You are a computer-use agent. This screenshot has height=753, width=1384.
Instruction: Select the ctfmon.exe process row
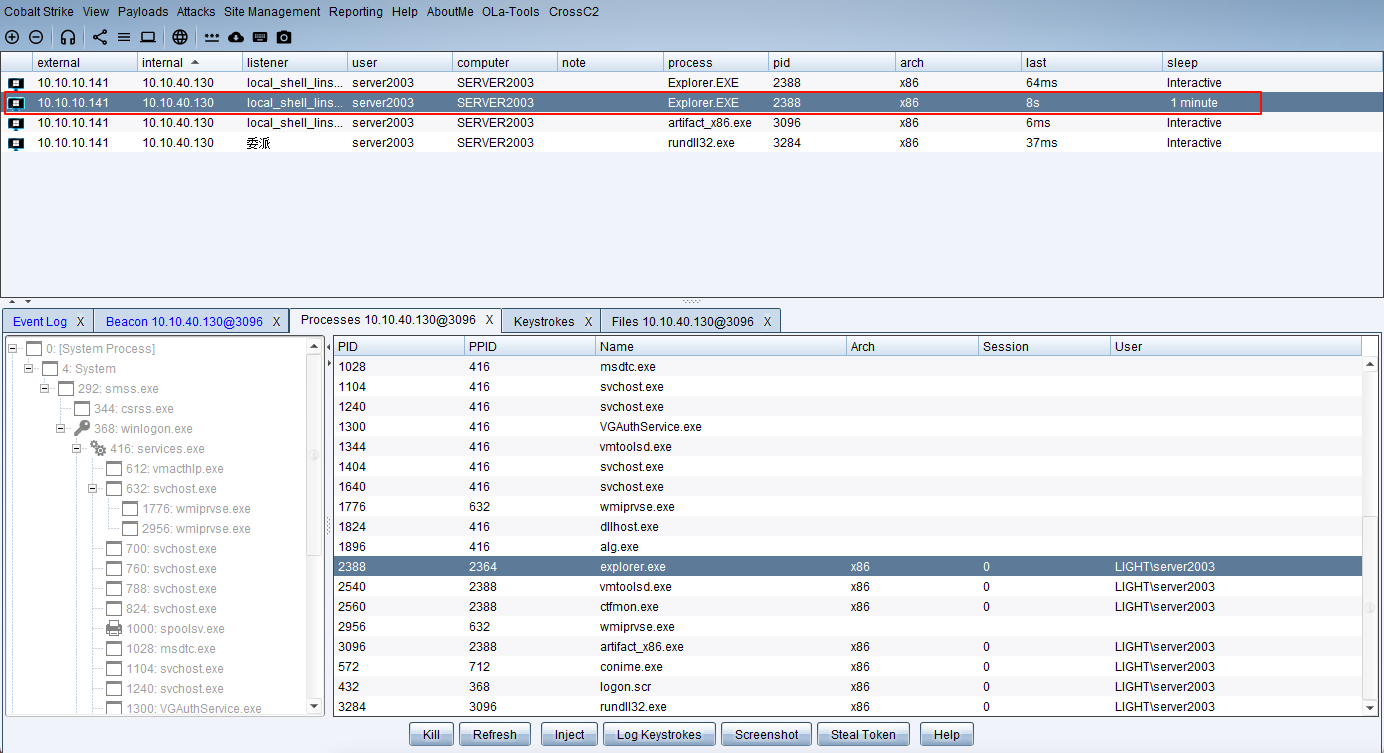click(x=848, y=607)
